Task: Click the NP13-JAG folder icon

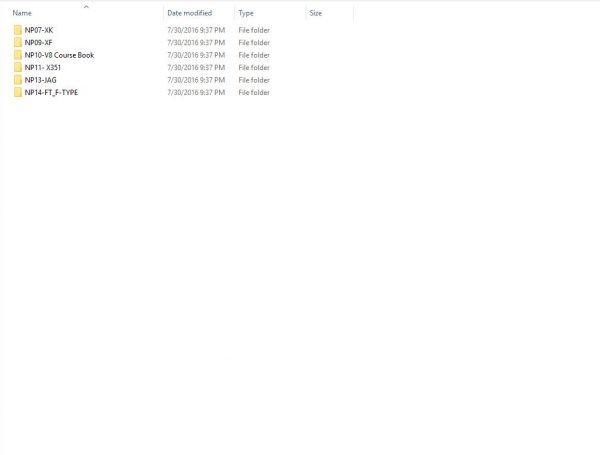Action: (x=18, y=80)
